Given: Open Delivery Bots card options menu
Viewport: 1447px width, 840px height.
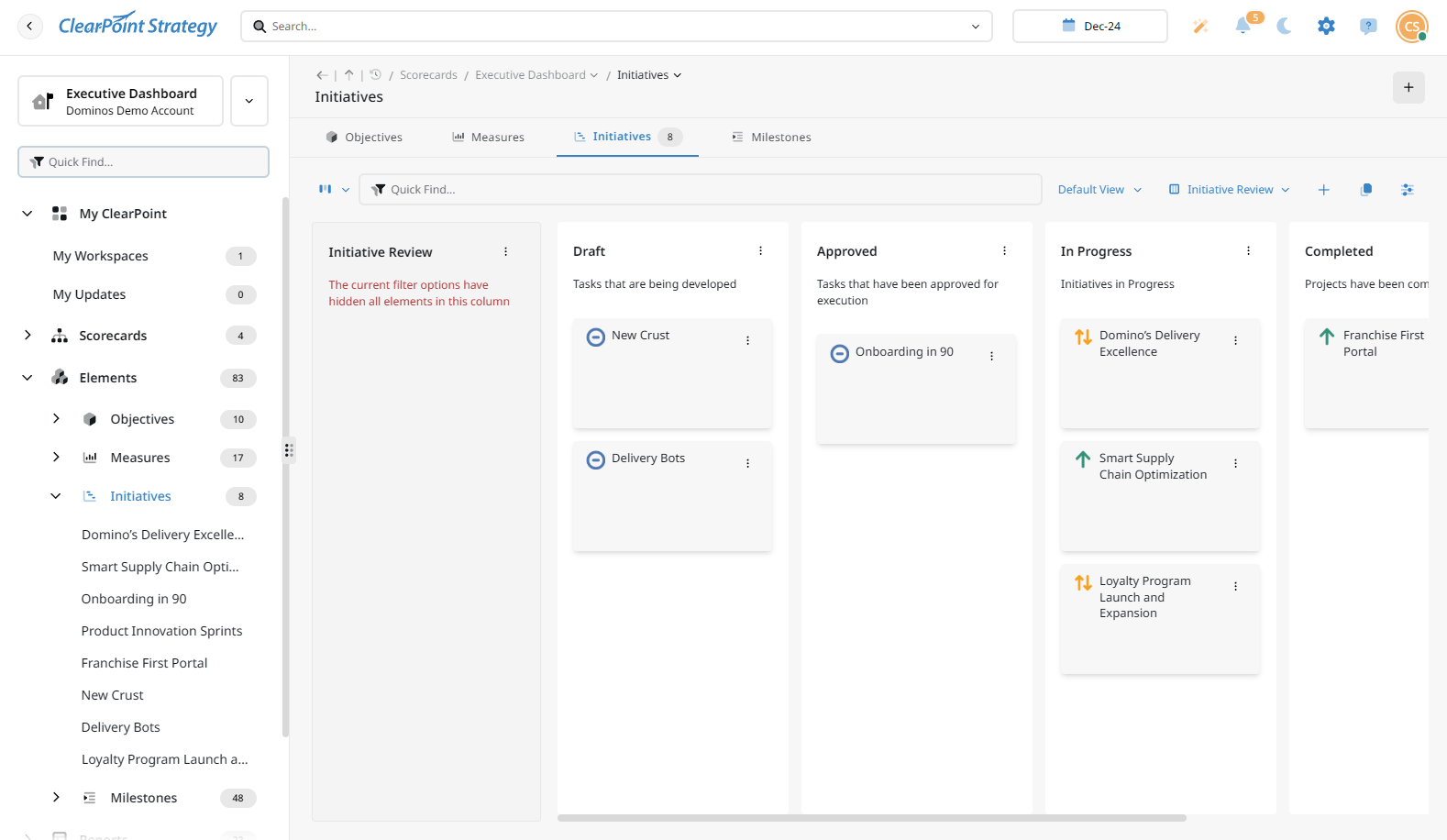Looking at the screenshot, I should click(x=747, y=463).
